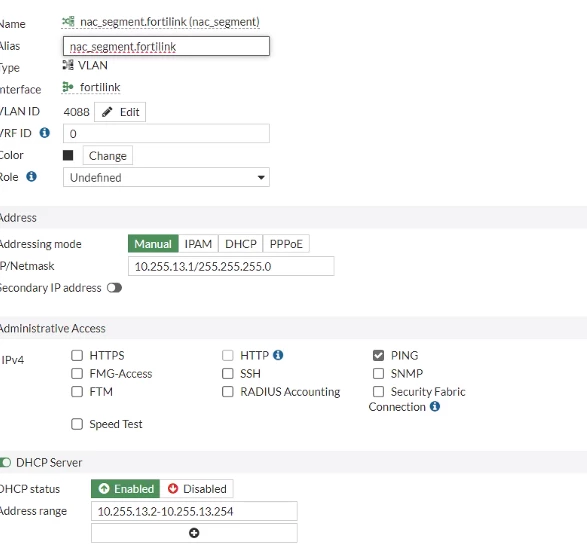Click the HTTP info icon
Screen dimensions: 587x548
[x=278, y=355]
